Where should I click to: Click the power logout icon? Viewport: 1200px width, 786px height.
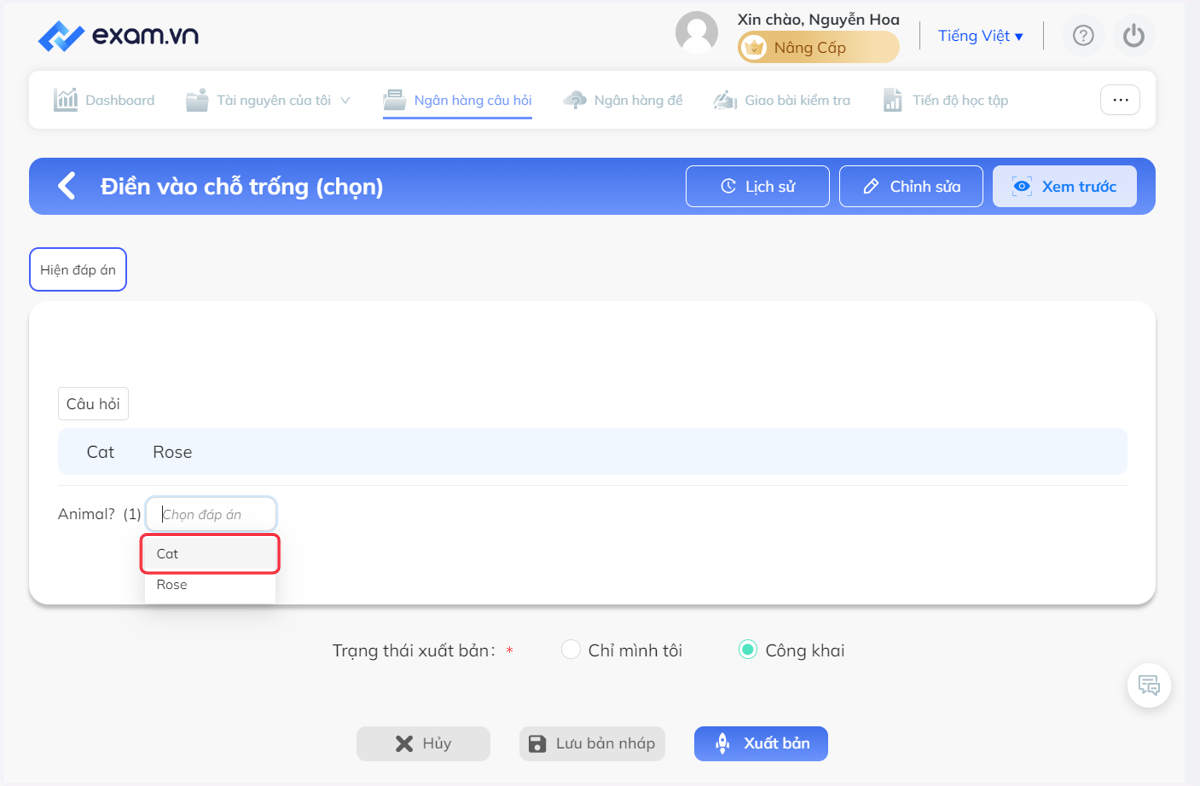[1133, 36]
